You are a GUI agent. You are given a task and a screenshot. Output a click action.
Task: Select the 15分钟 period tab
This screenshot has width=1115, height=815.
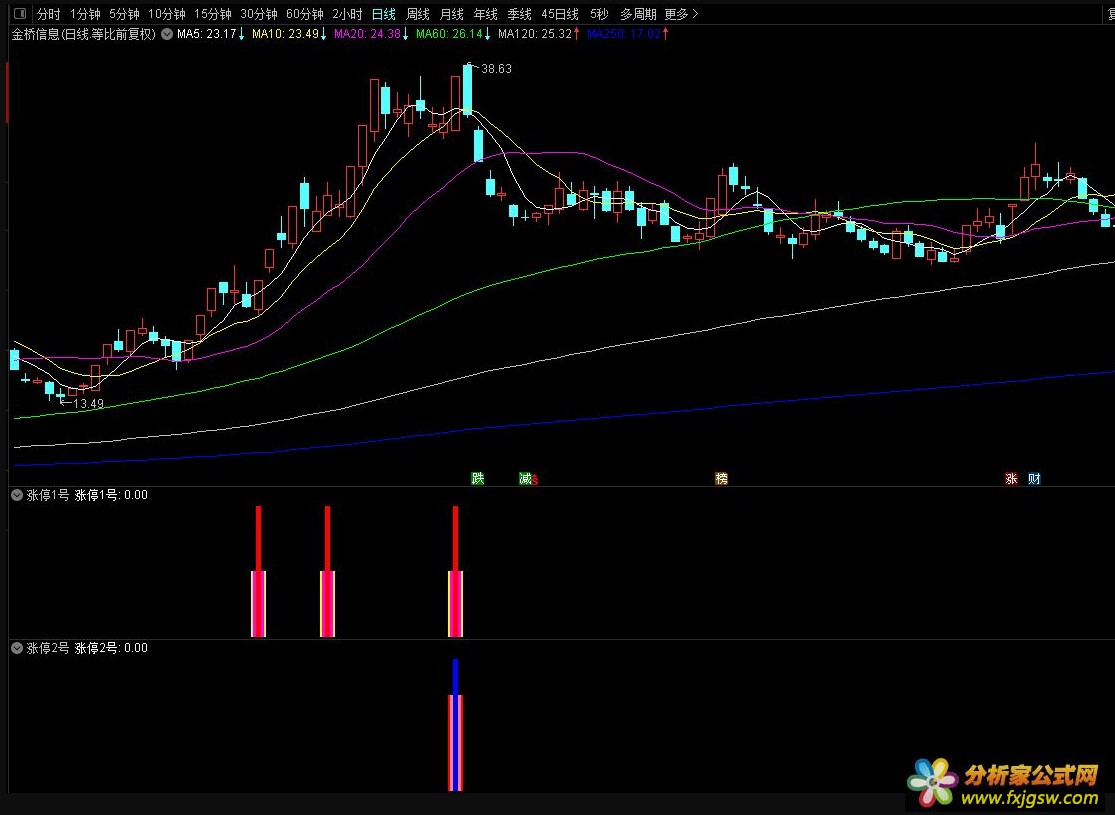point(213,14)
